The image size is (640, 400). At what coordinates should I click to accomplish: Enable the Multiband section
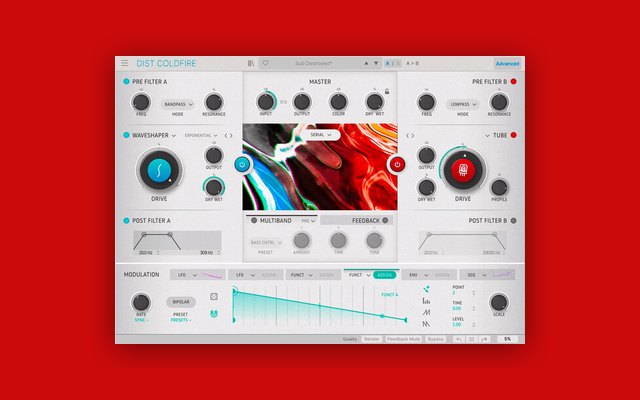point(254,220)
